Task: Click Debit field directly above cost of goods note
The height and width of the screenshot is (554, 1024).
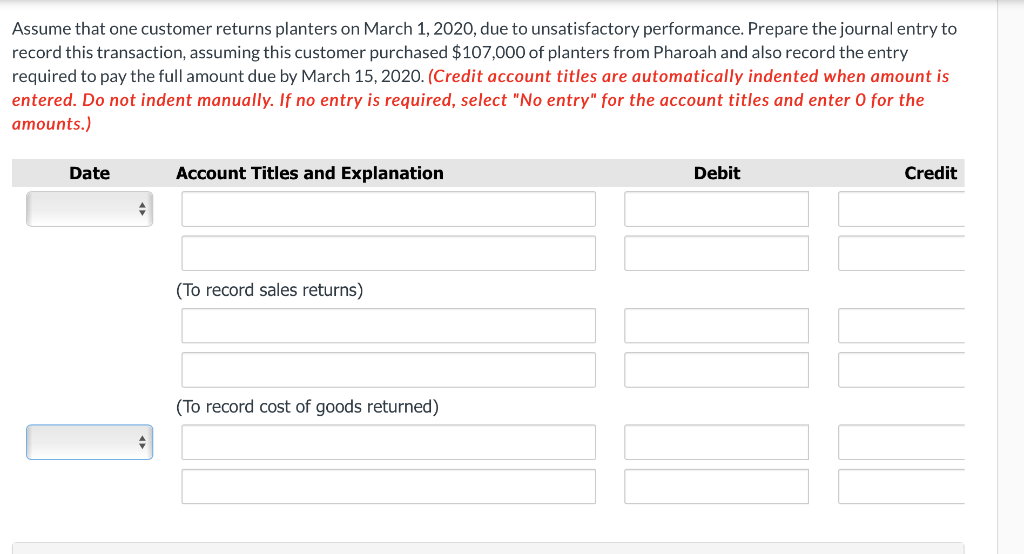Action: pyautogui.click(x=716, y=370)
